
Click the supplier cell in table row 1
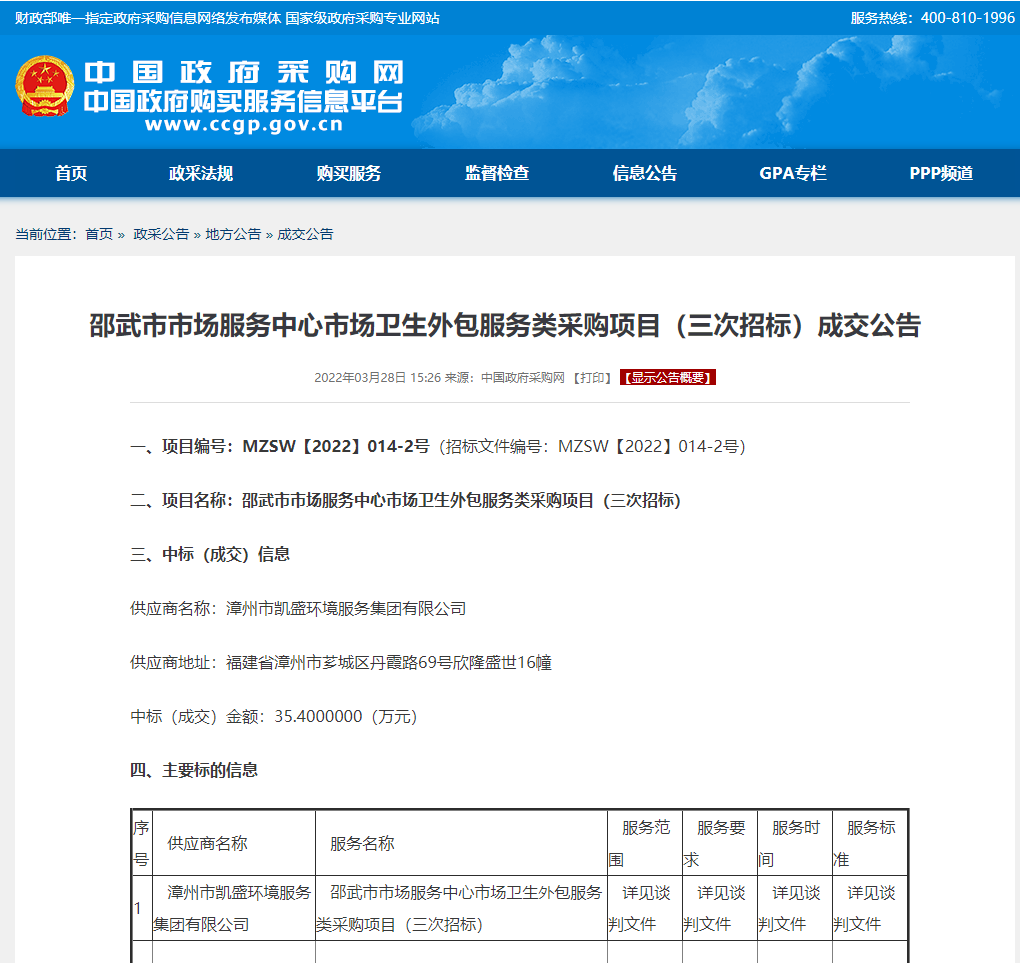click(234, 908)
